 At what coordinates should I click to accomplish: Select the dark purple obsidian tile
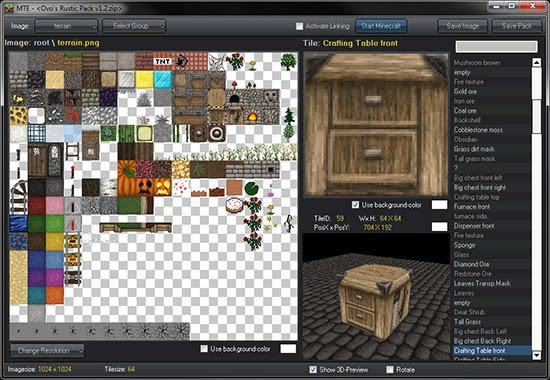pos(108,98)
